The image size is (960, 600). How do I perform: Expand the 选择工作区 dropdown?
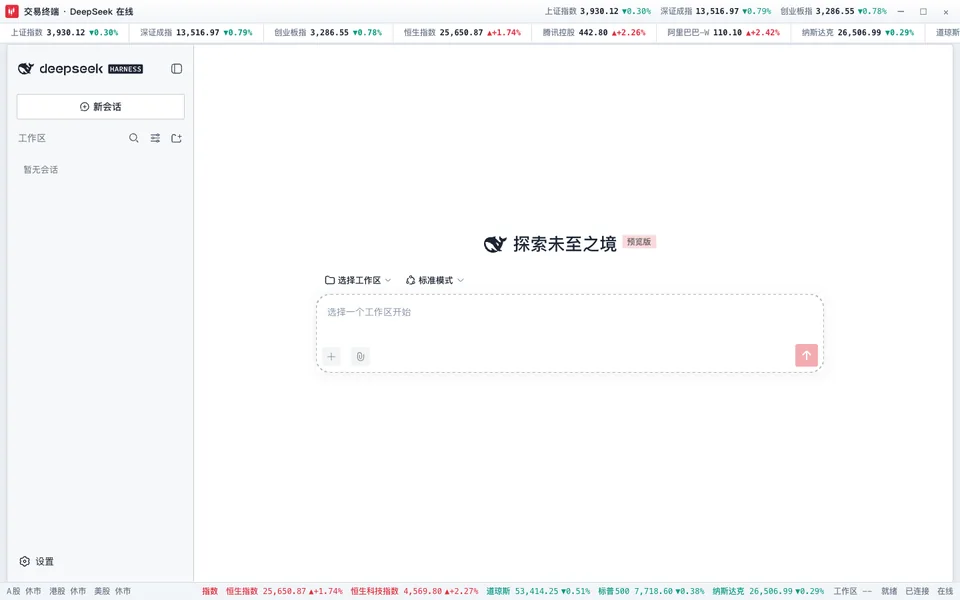coord(358,280)
